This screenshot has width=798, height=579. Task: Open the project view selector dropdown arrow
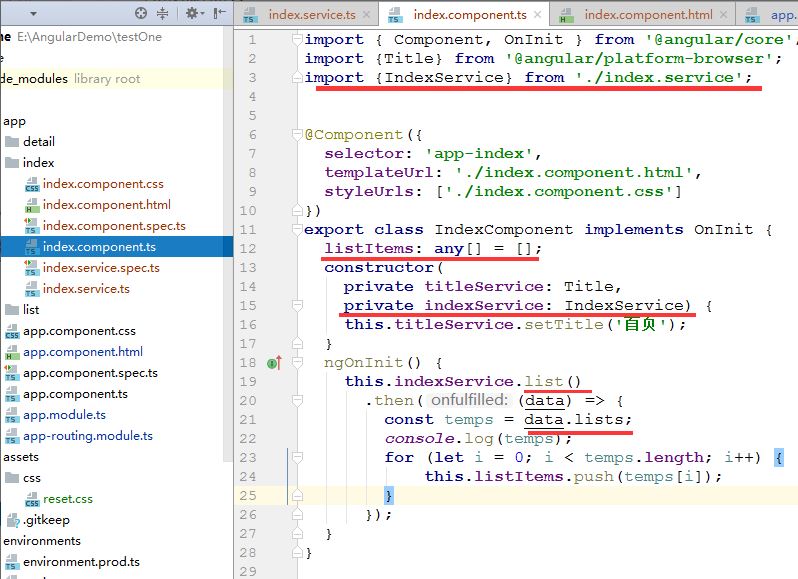(x=33, y=14)
